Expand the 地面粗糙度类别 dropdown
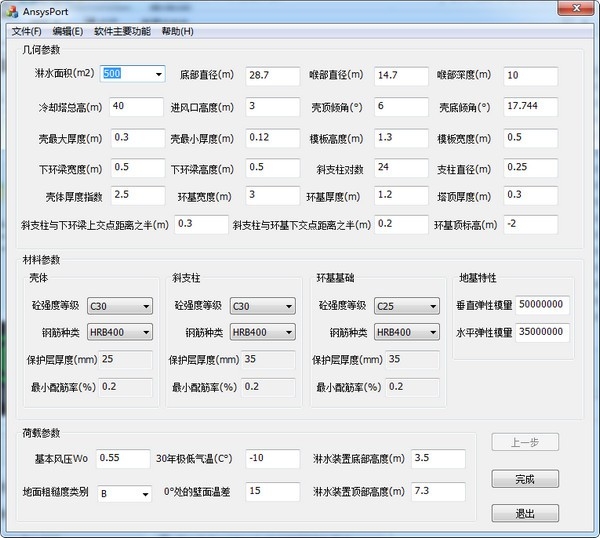The image size is (600, 538). point(125,494)
